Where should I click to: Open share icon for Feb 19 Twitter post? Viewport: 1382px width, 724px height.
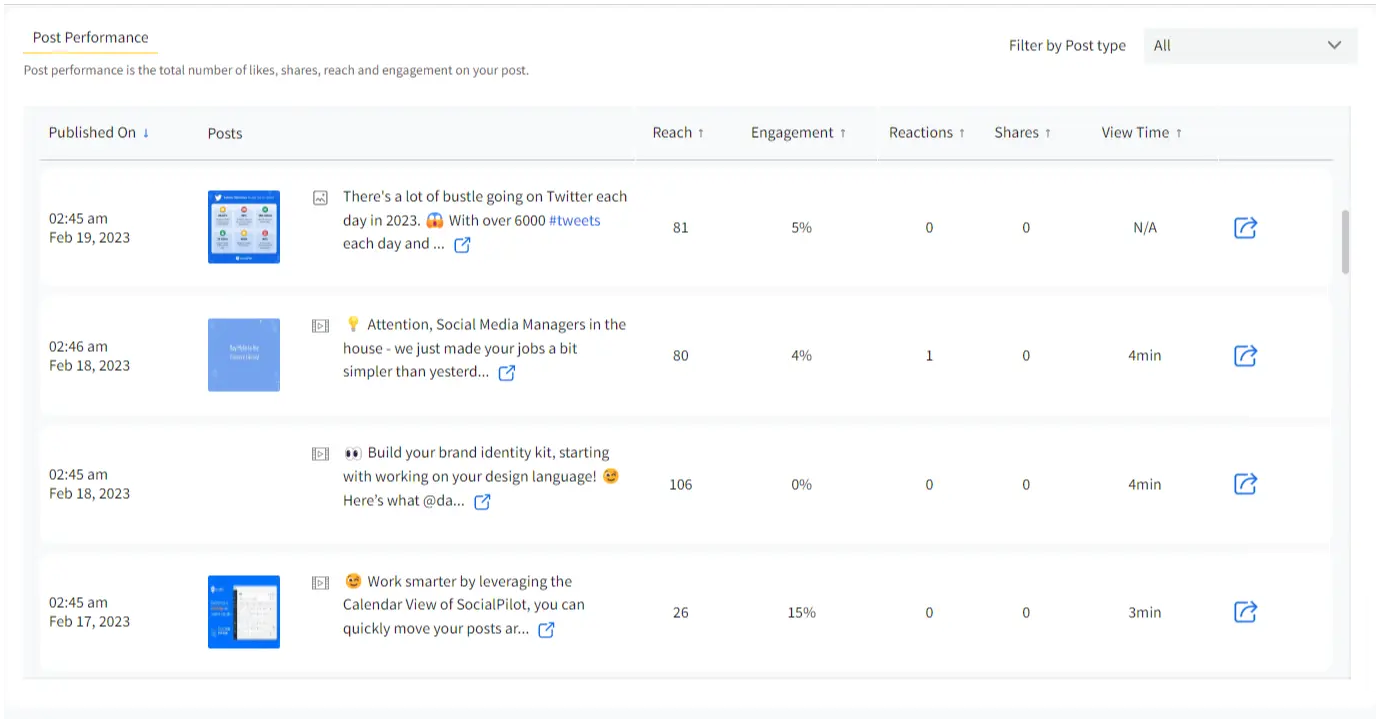[1244, 228]
